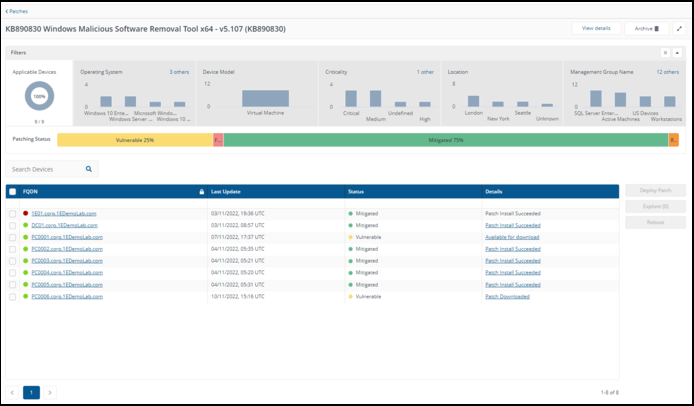The image size is (694, 406).
Task: Click the yellow Vulnerable 25% status bar segment
Action: click(x=134, y=140)
